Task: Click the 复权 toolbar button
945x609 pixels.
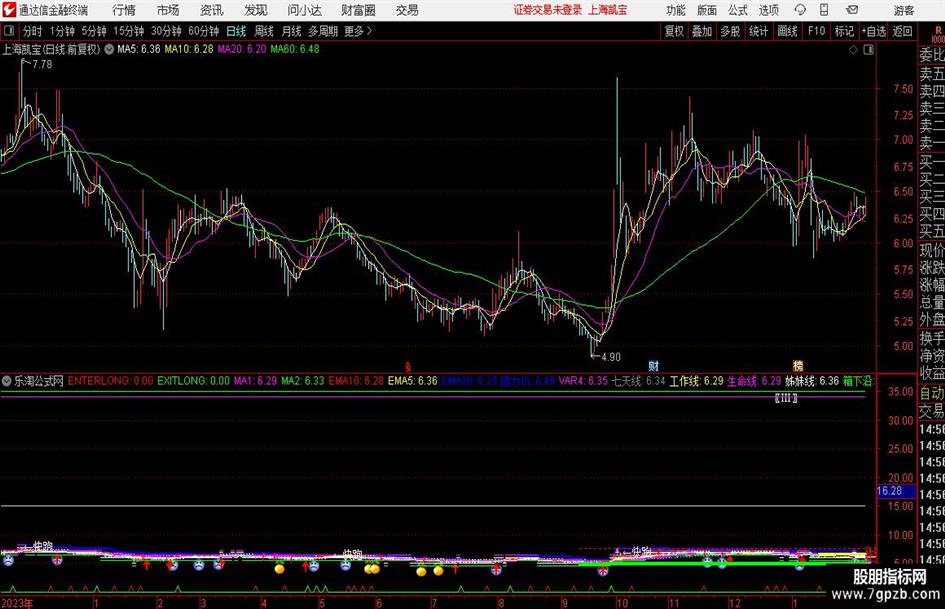Action: click(674, 31)
